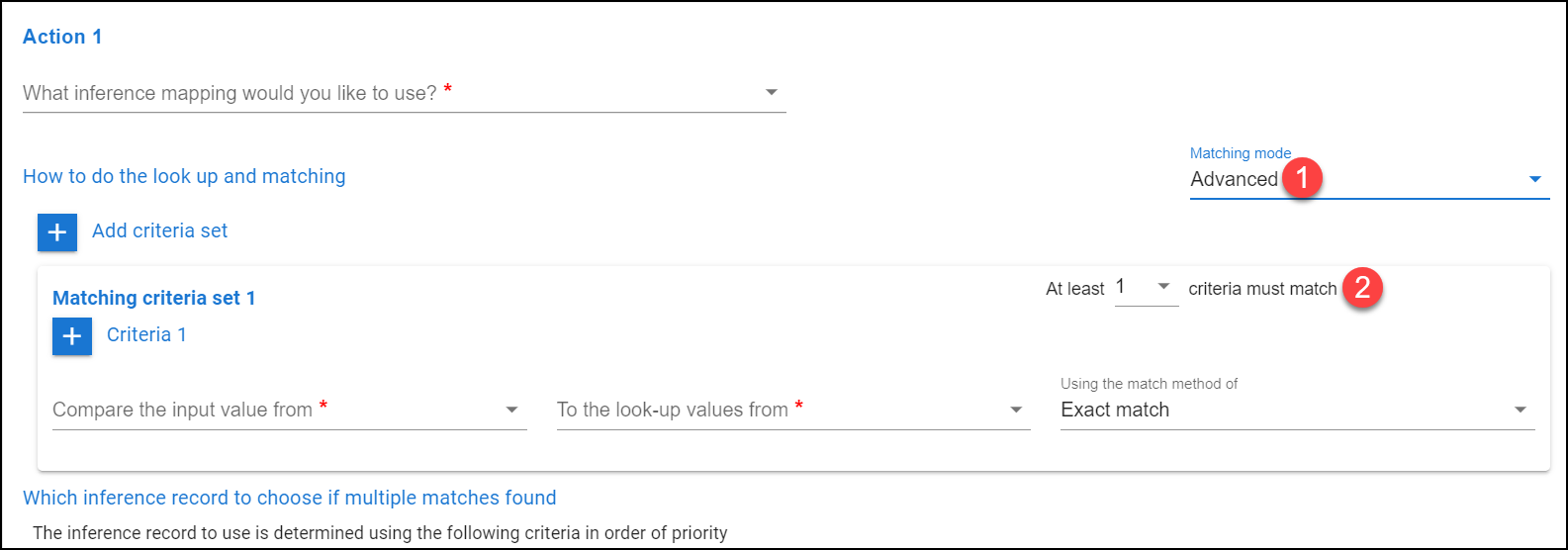The image size is (1568, 550).
Task: Click How to do the look up and matching
Action: click(x=184, y=176)
